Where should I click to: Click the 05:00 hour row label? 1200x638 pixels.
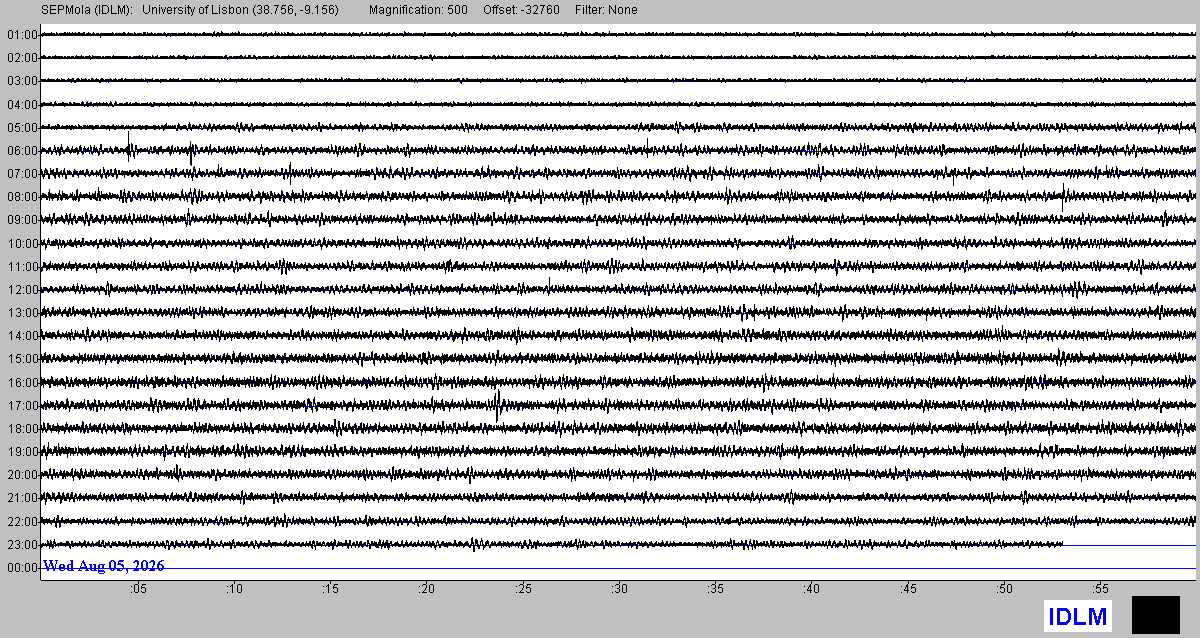click(x=22, y=128)
